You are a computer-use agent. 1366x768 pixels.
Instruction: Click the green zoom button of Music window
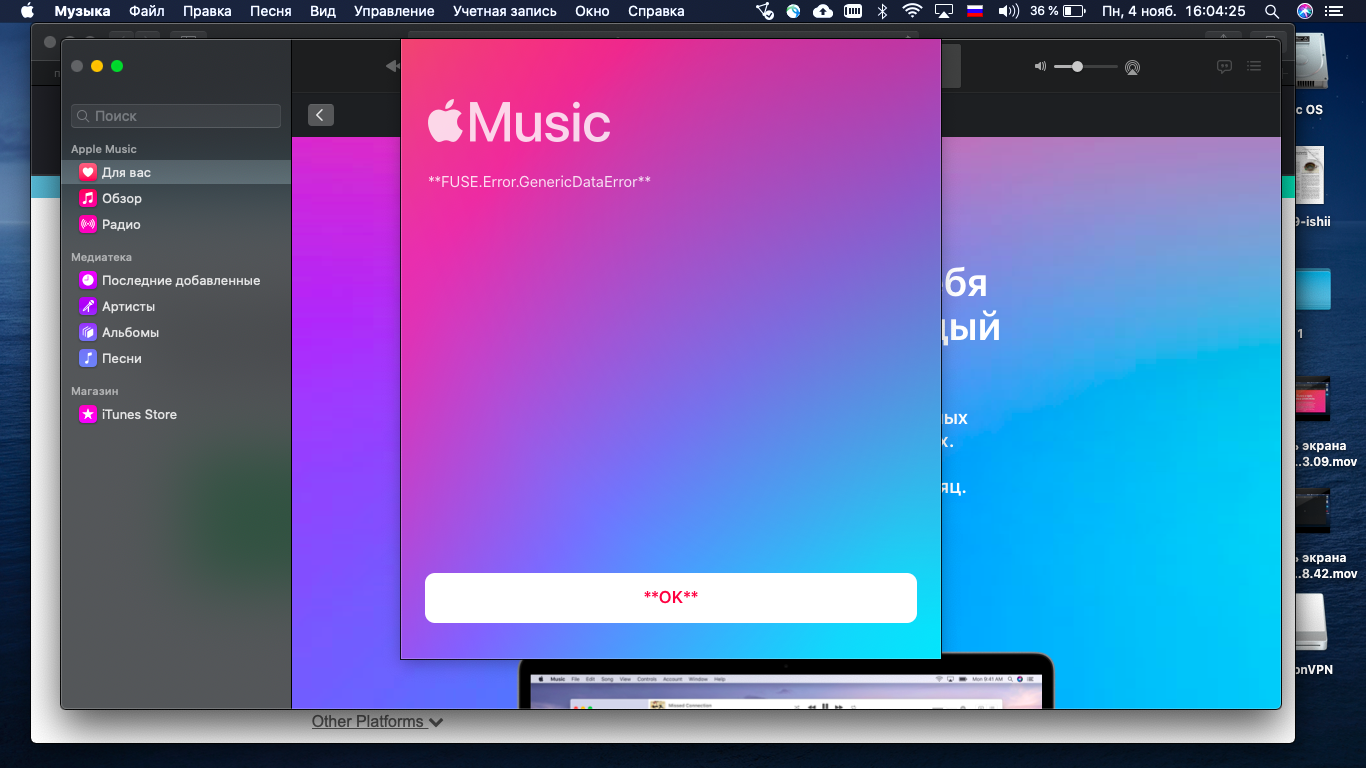tap(117, 66)
